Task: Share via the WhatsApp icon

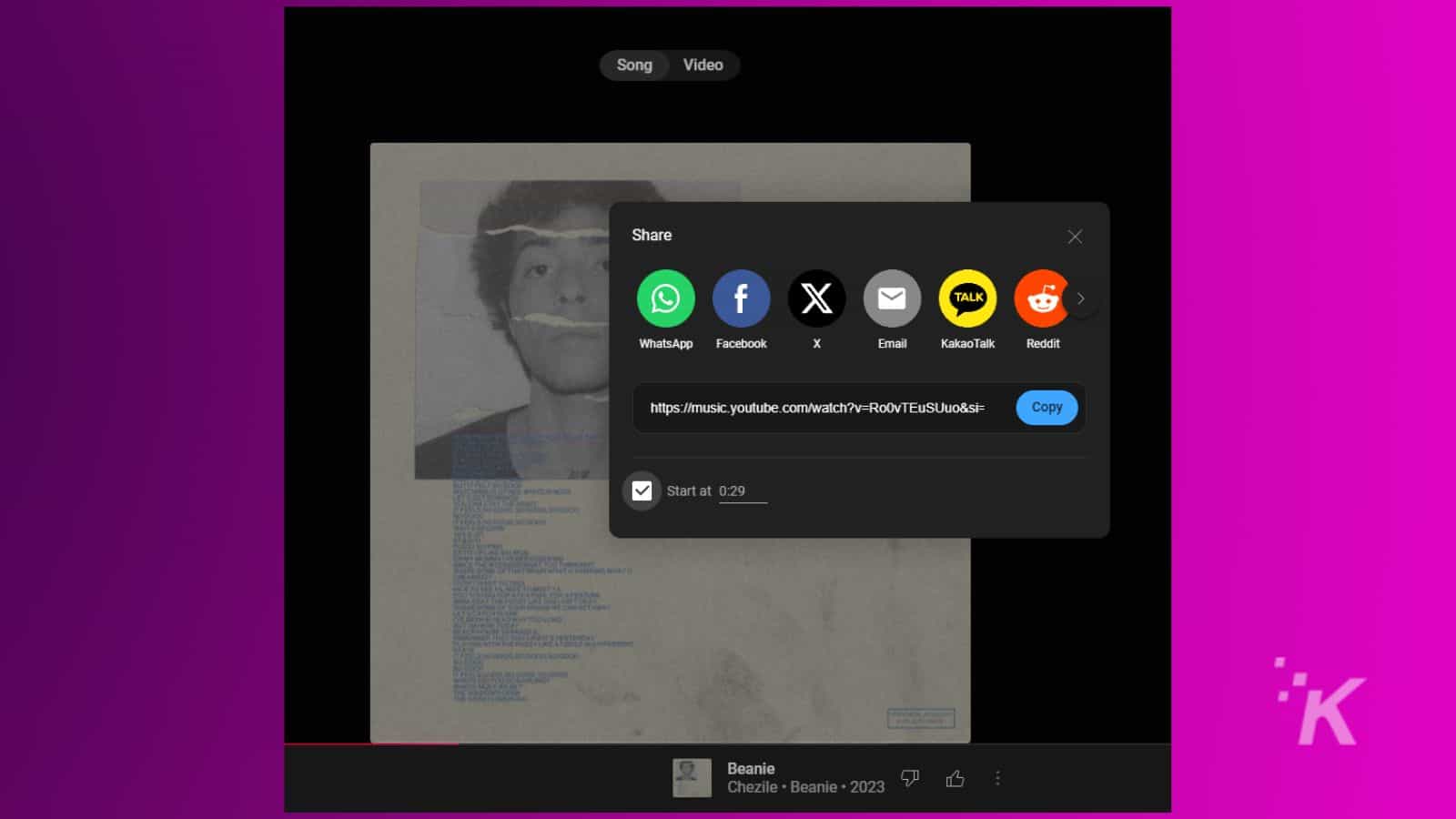Action: [x=665, y=298]
